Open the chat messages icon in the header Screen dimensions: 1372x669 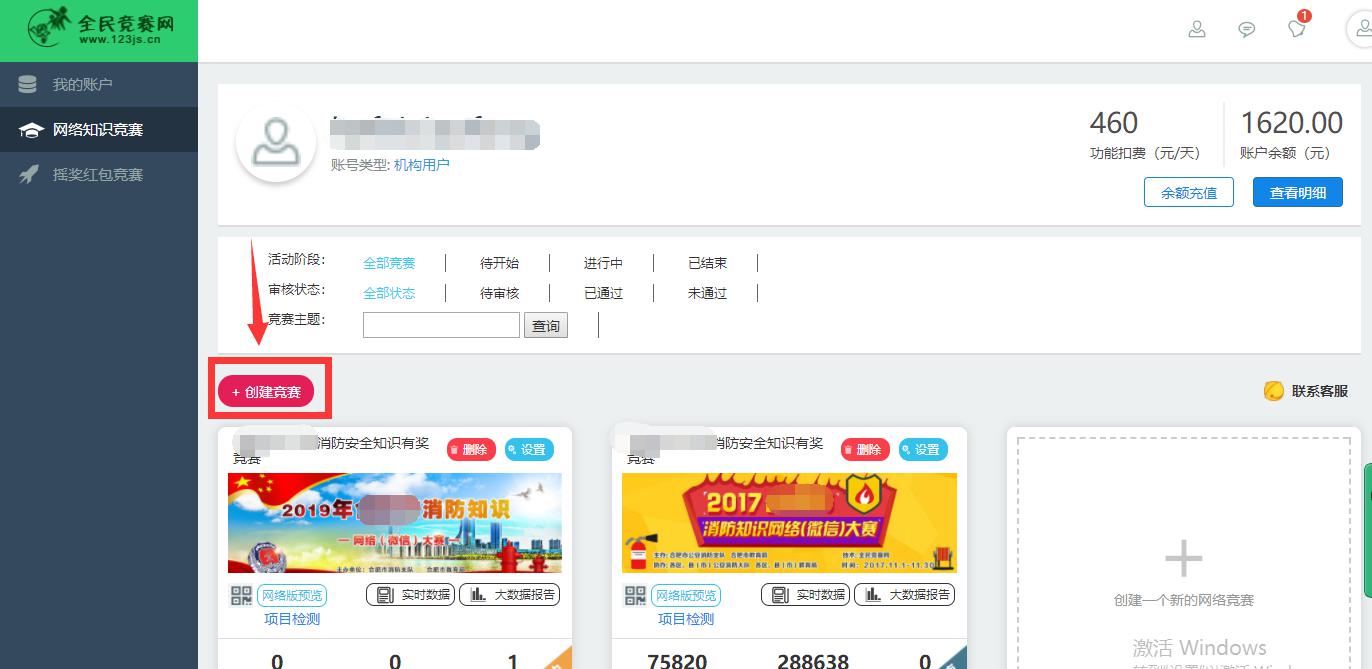[1246, 30]
